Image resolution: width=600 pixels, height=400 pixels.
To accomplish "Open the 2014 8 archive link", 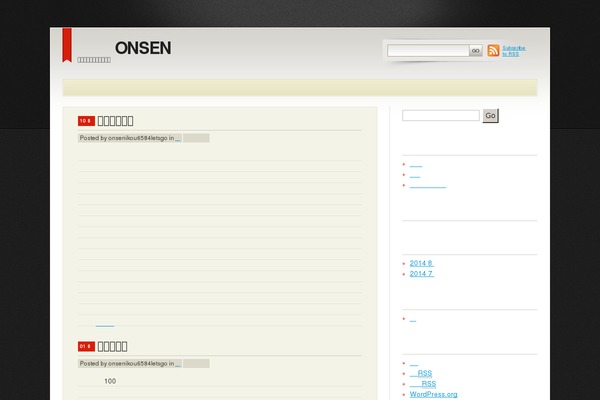I will (x=422, y=263).
